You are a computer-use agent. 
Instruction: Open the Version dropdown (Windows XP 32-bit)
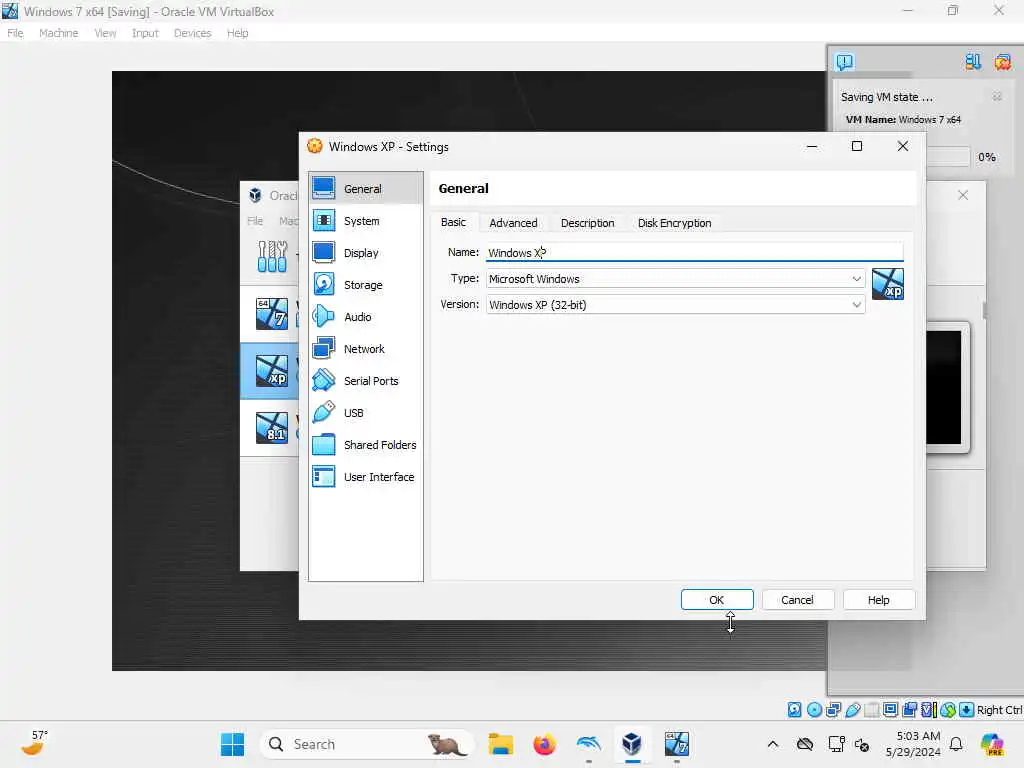coord(675,305)
